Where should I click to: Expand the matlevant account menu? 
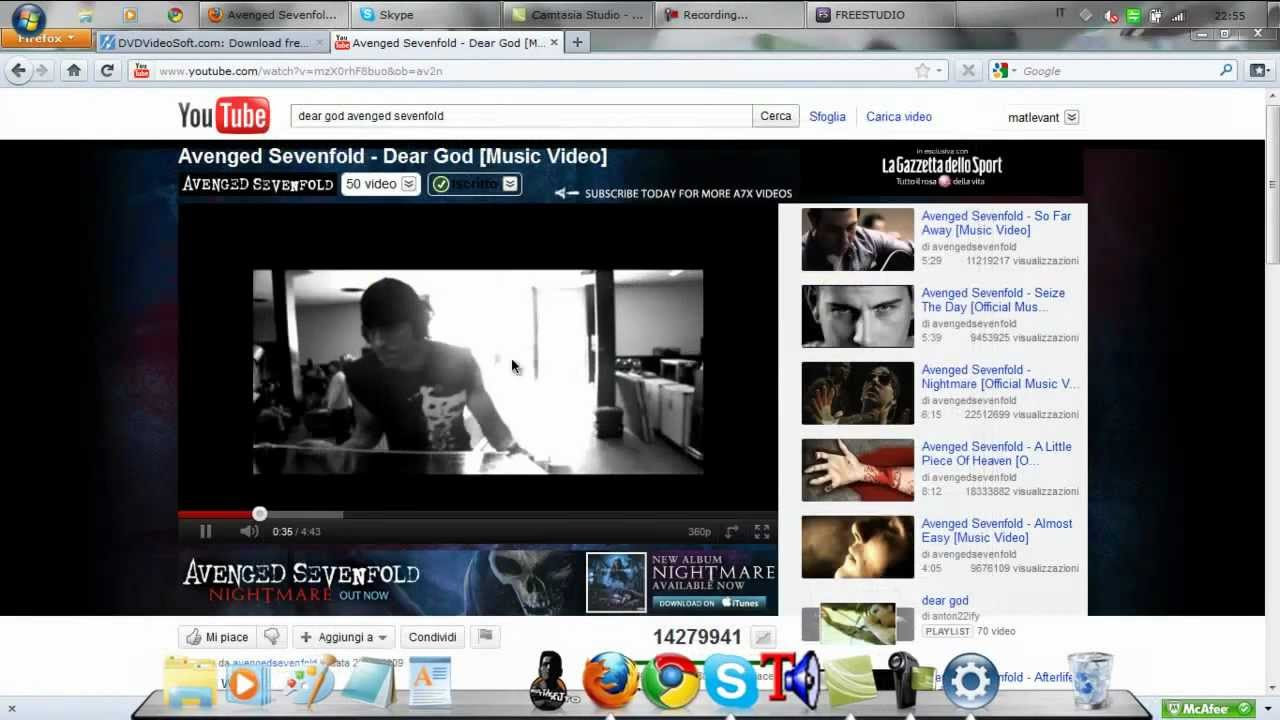point(1043,117)
